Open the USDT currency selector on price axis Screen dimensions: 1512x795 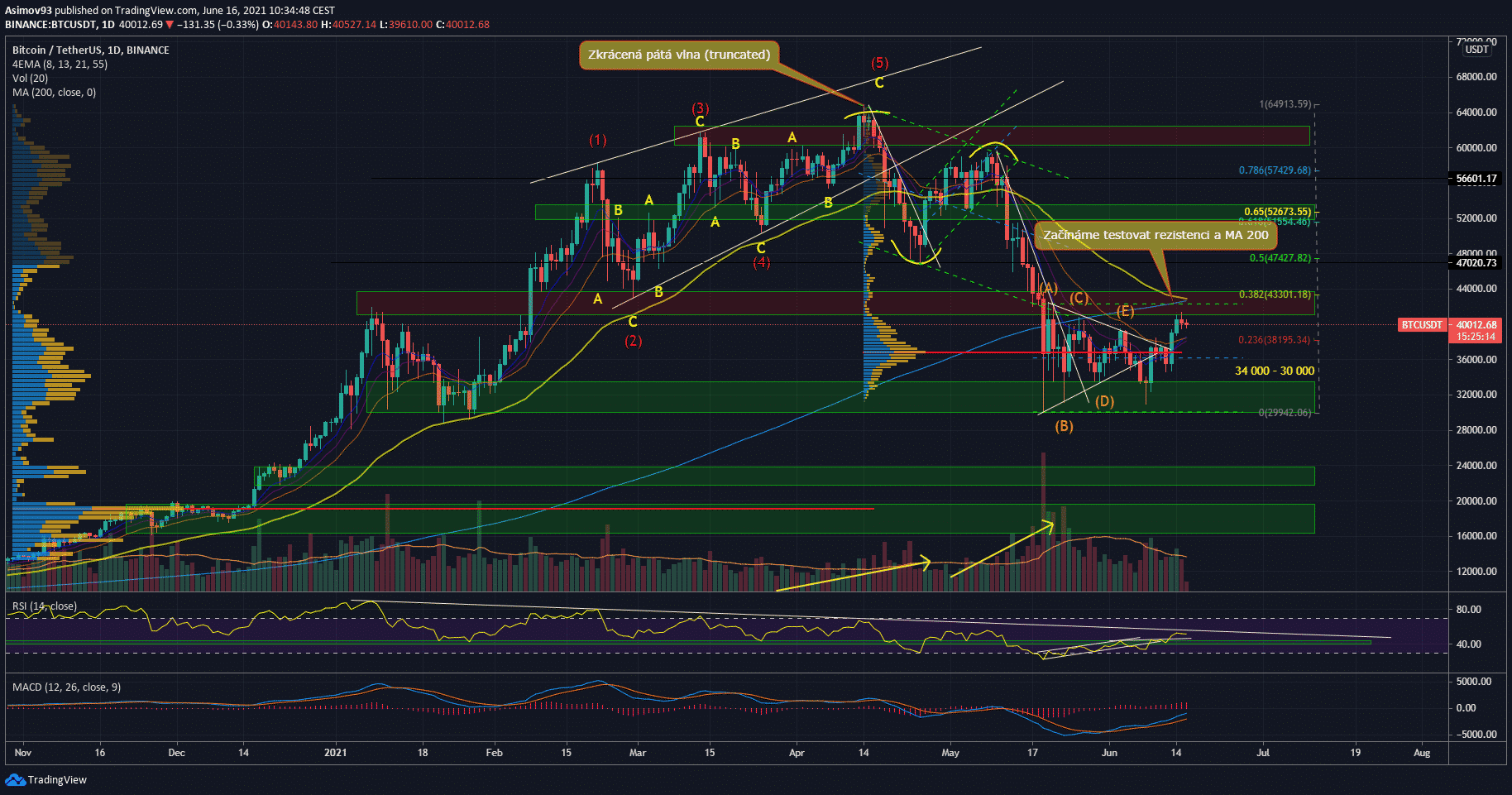1476,50
